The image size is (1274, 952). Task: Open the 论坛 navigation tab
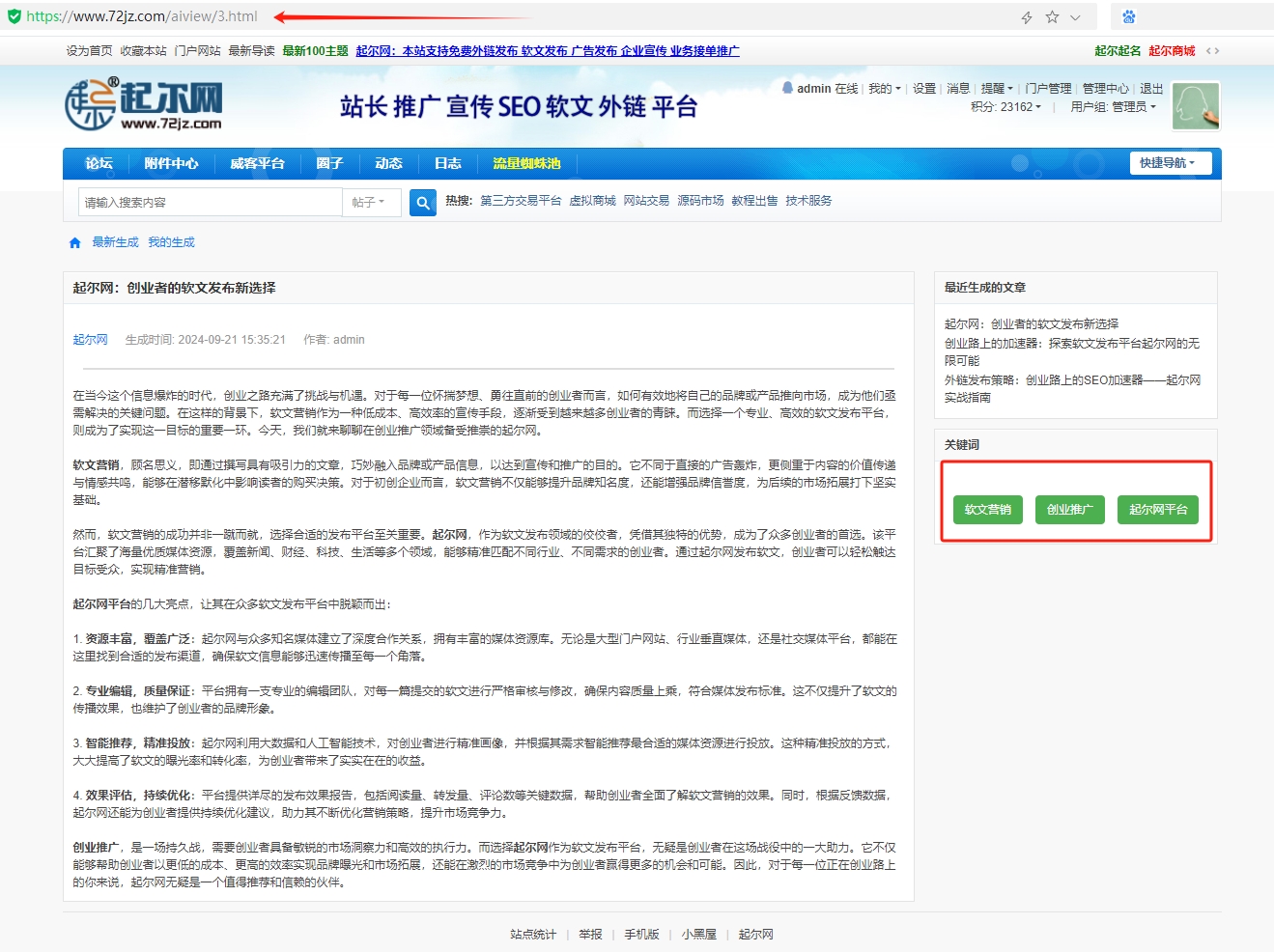[99, 163]
